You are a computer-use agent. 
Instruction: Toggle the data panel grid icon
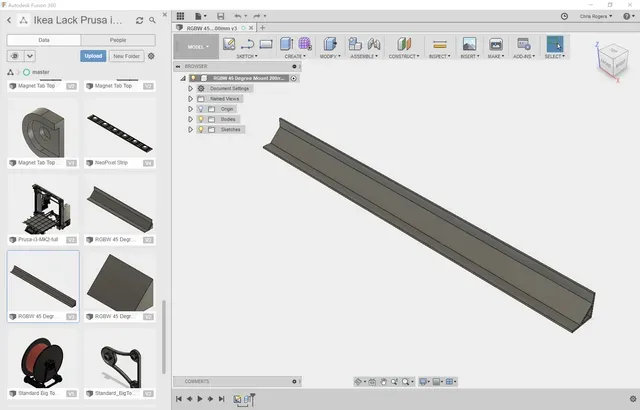click(180, 16)
